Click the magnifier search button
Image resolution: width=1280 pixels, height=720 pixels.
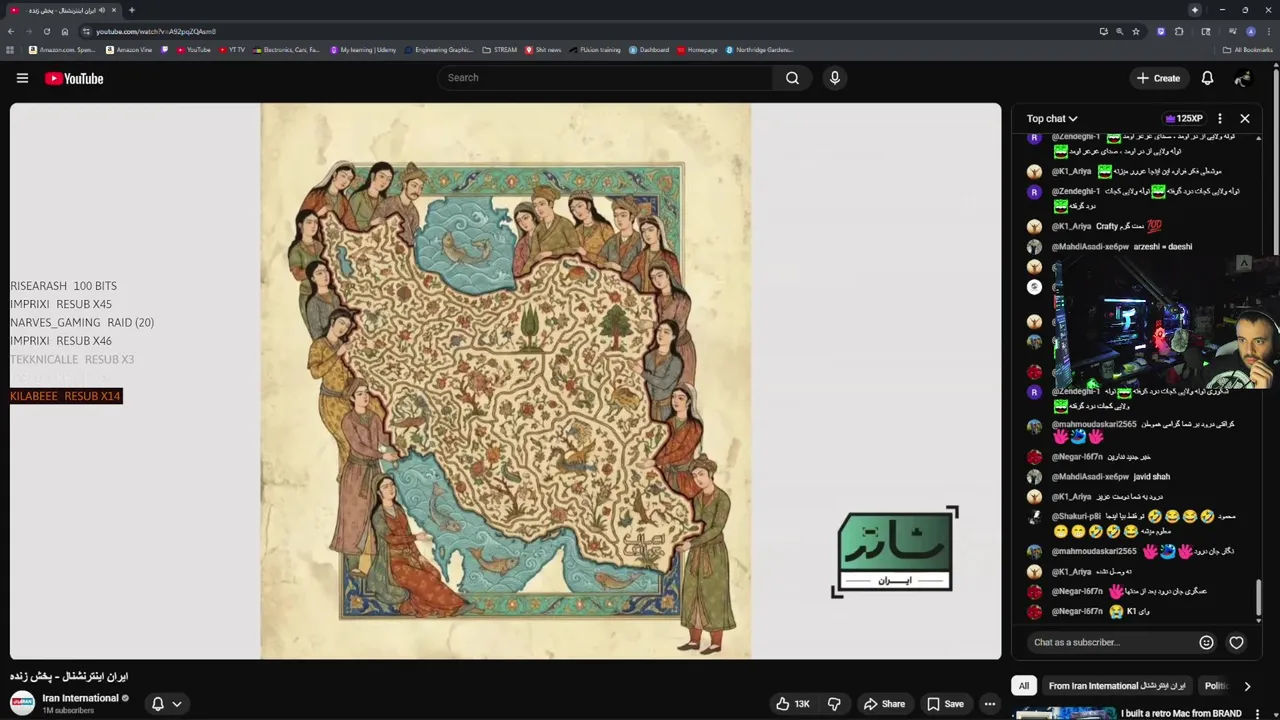pos(792,78)
